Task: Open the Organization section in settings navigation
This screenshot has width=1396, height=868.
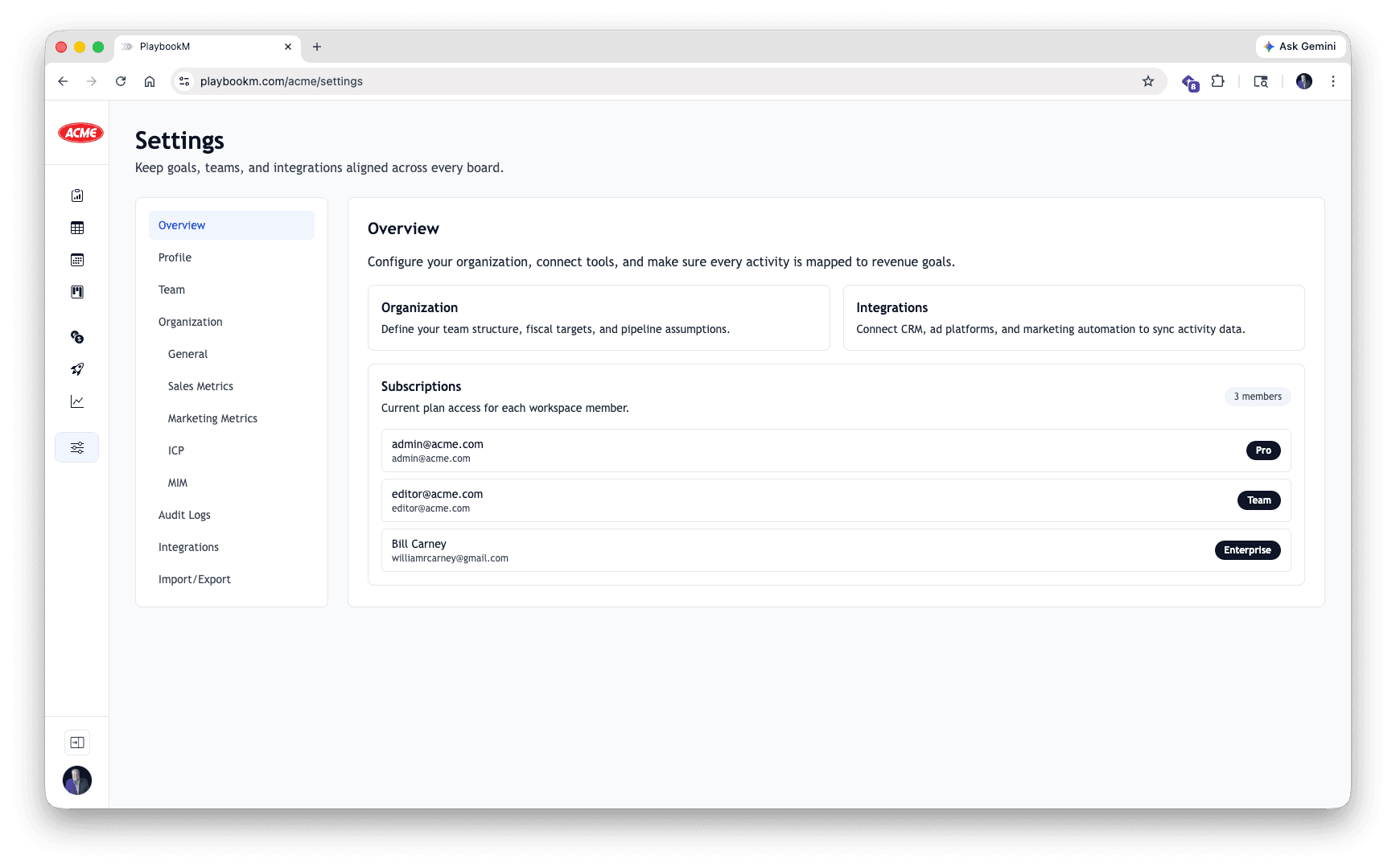Action: 190,322
